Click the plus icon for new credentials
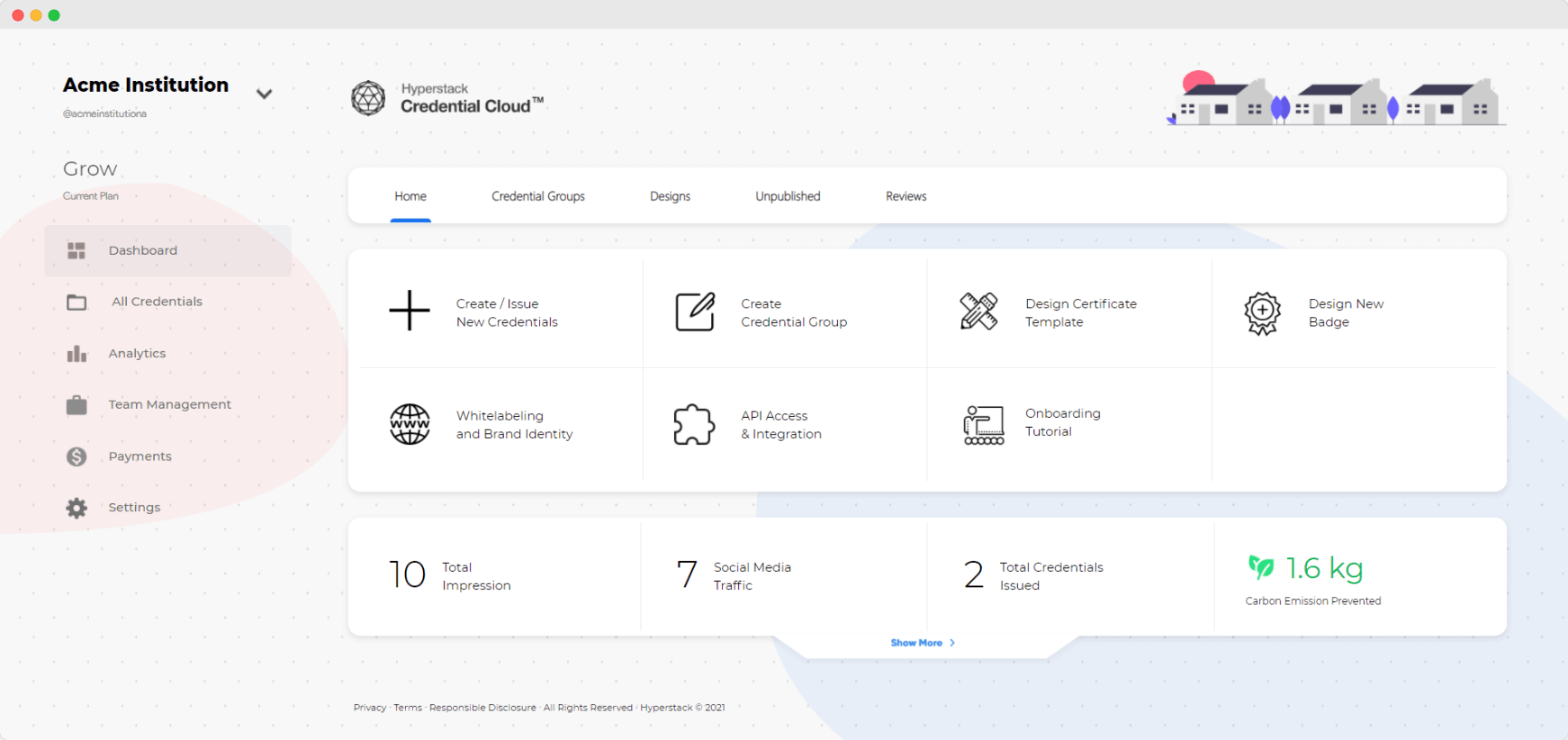The image size is (1568, 740). point(410,311)
